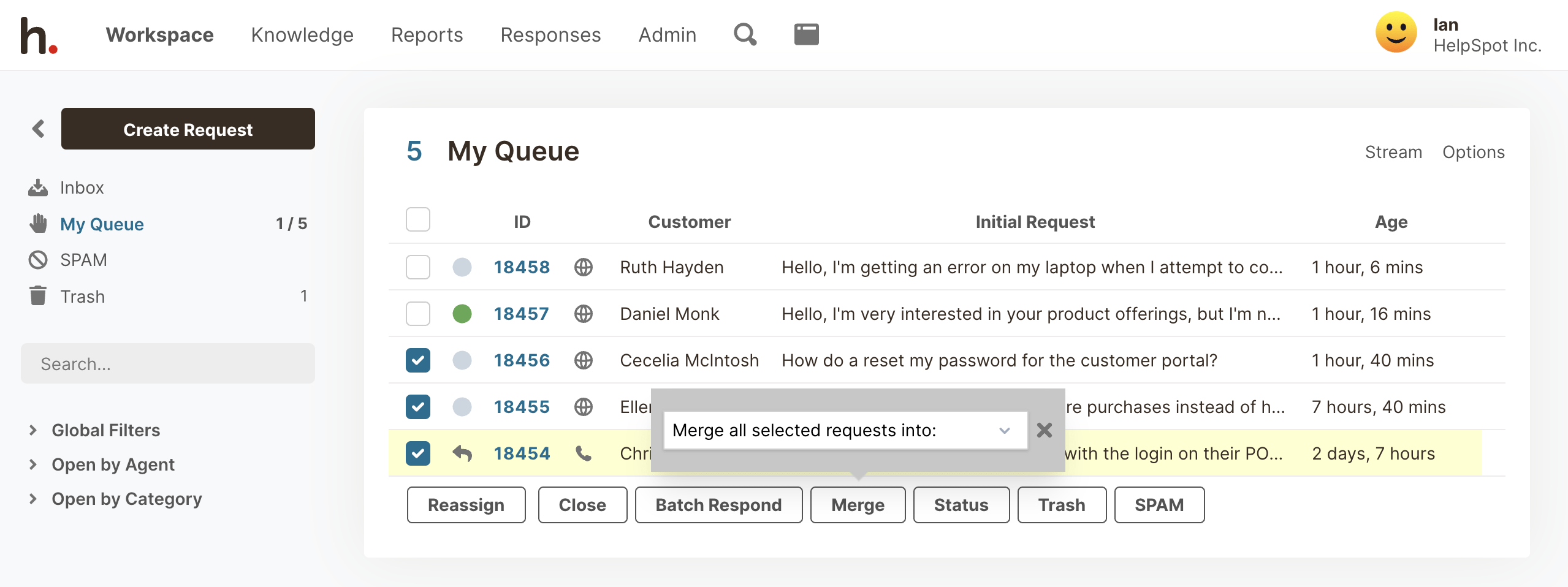This screenshot has width=1568, height=587.
Task: Click the Create Request button
Action: pos(188,129)
